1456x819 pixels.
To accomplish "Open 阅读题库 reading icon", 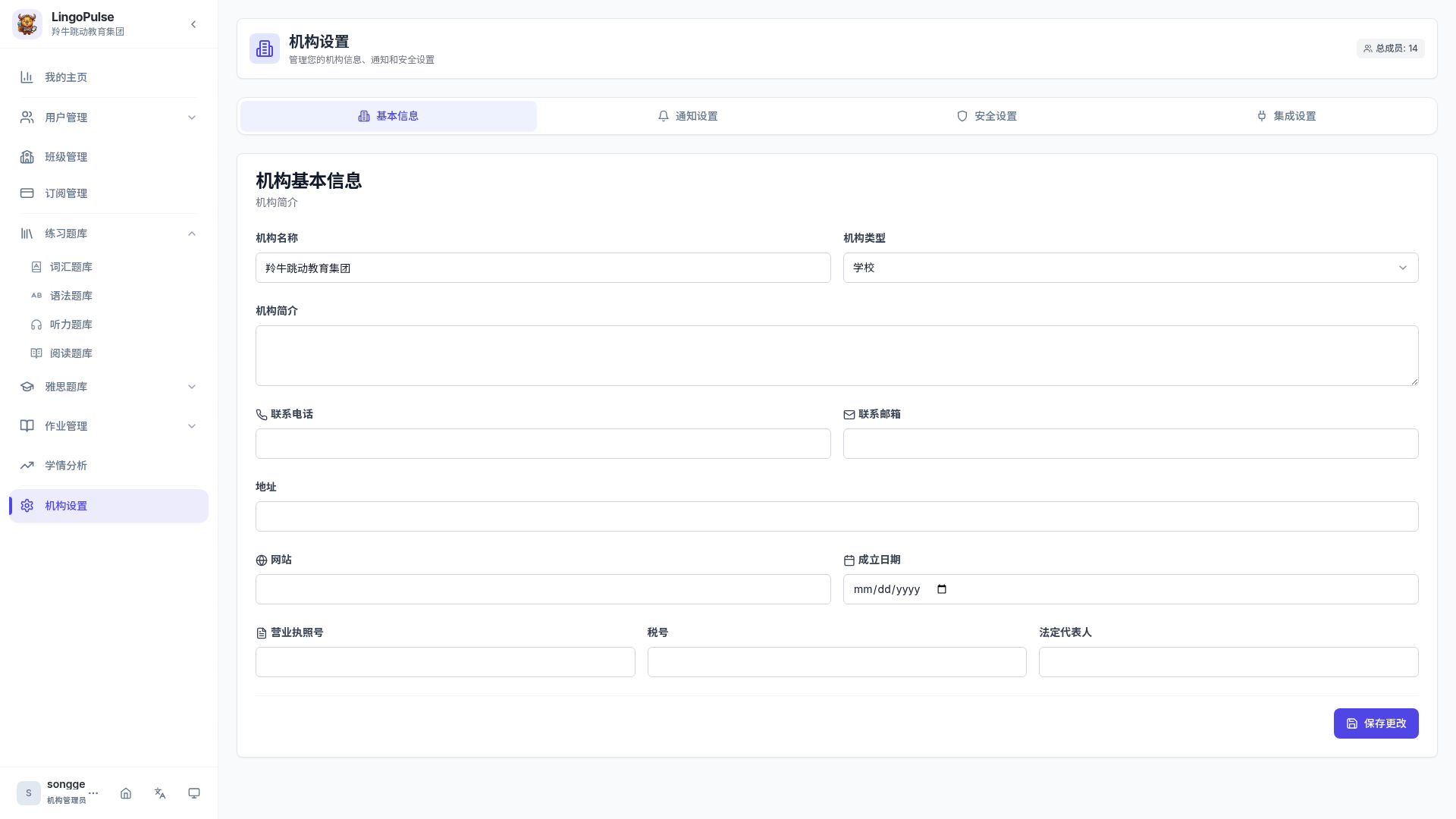I will pyautogui.click(x=36, y=353).
